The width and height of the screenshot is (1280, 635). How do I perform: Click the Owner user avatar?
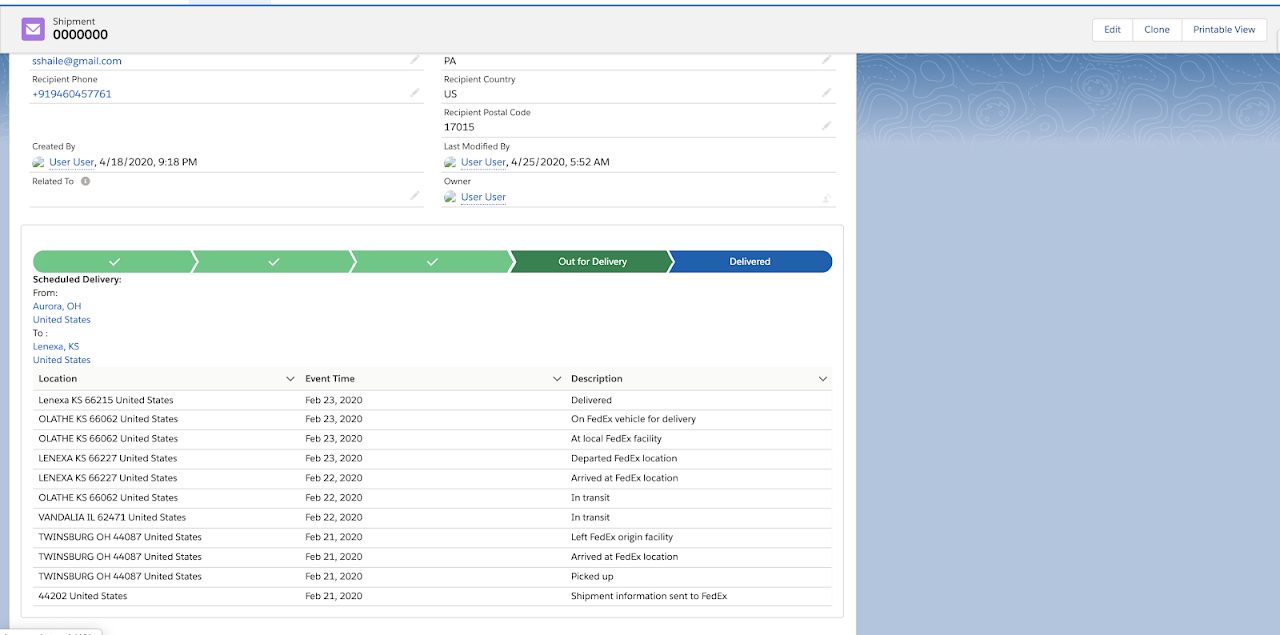(450, 196)
